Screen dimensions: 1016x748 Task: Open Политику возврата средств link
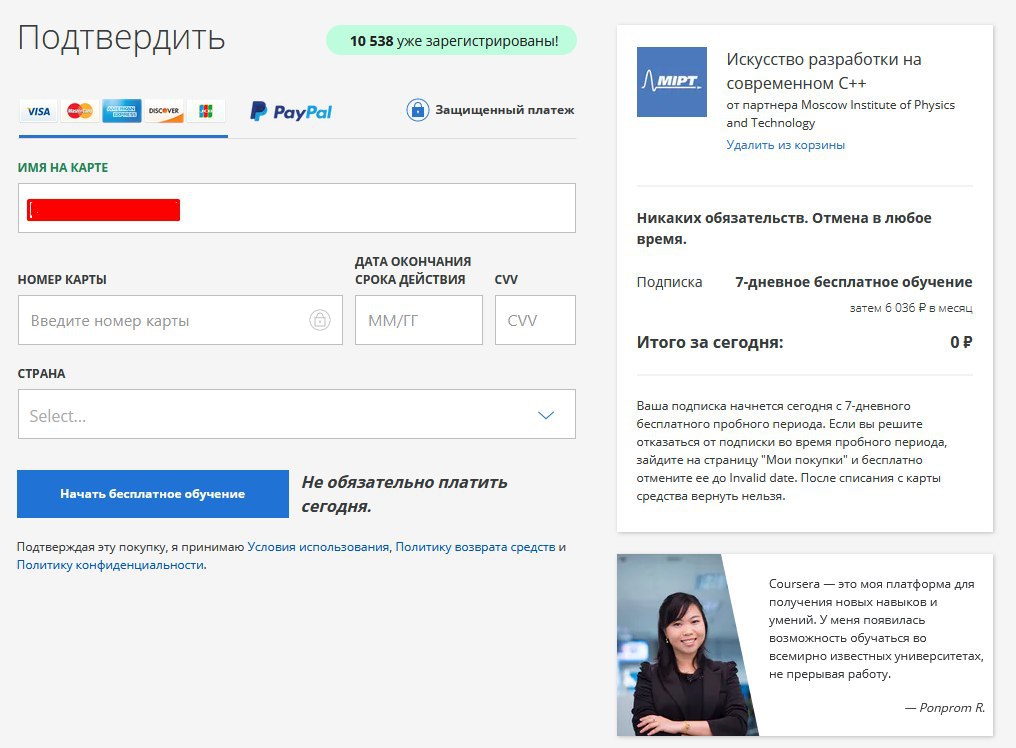point(475,547)
